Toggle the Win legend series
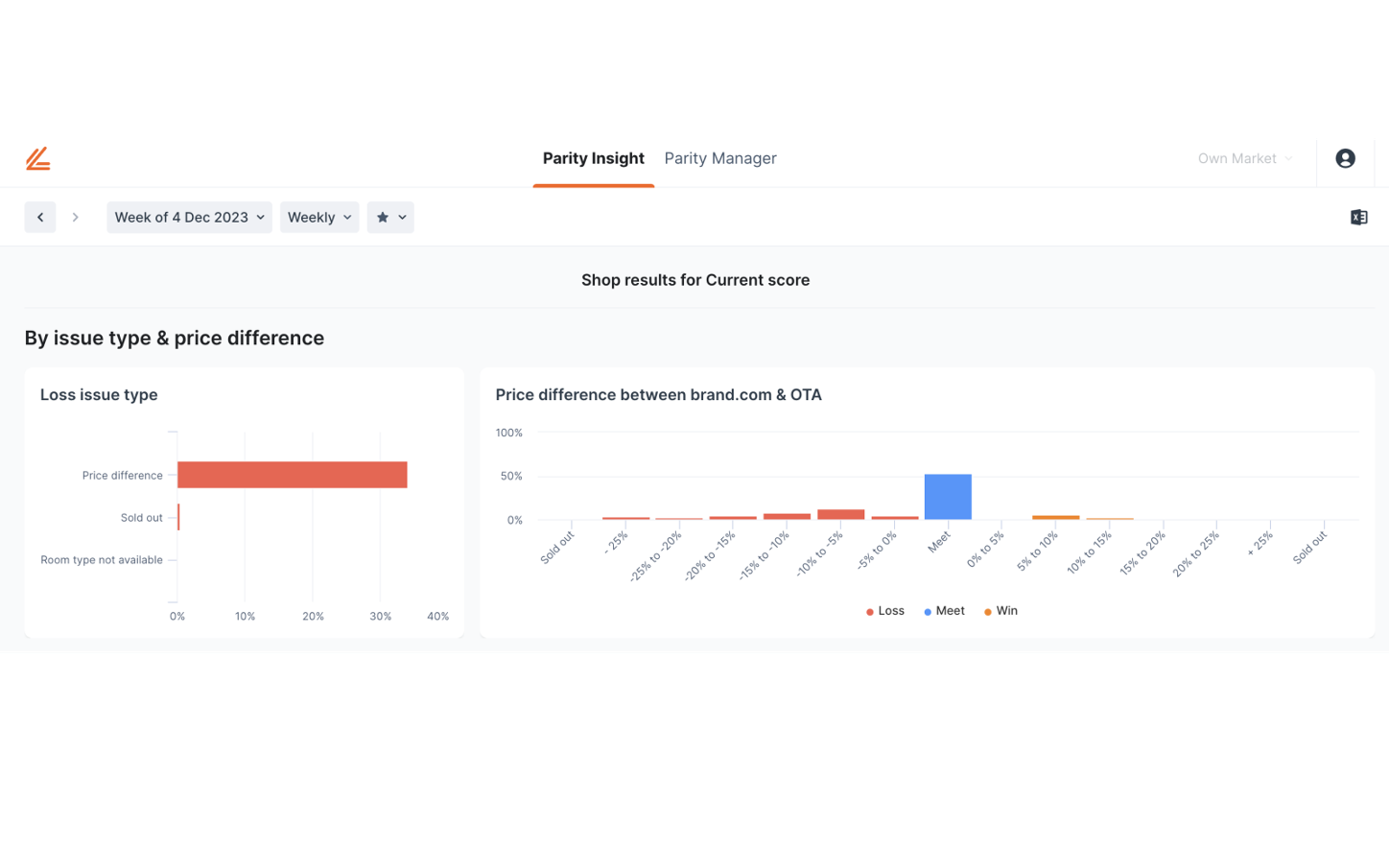The height and width of the screenshot is (868, 1389). (x=1001, y=611)
